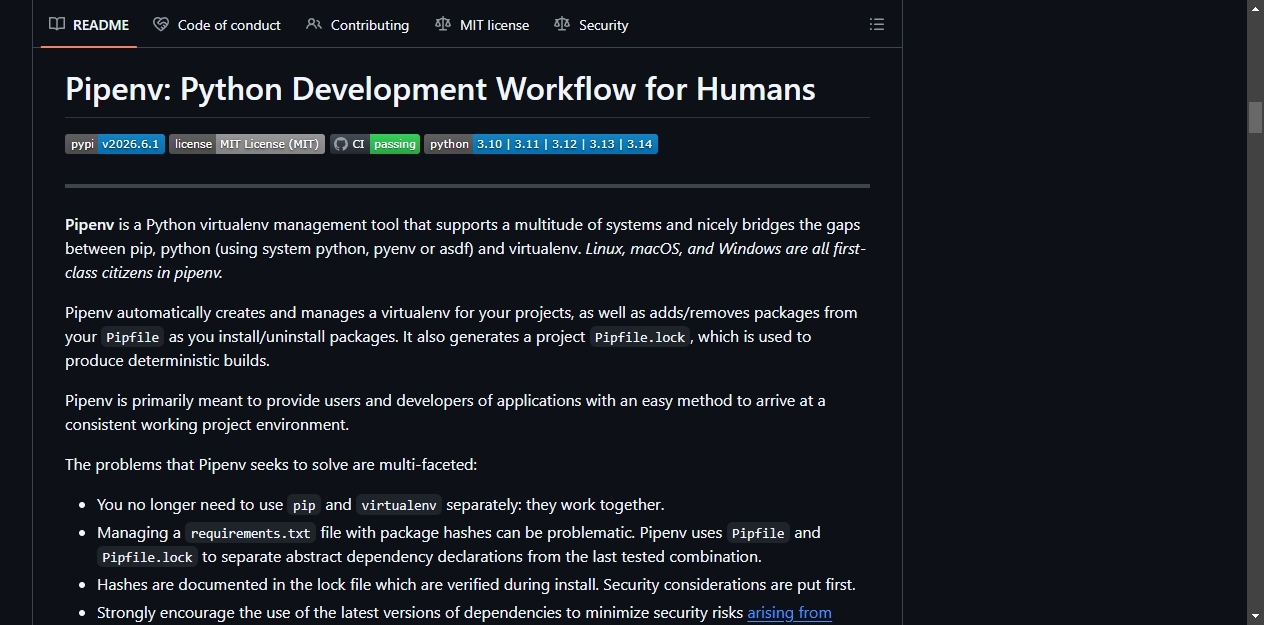Open the pypi v2026.6.1 badge
The image size is (1264, 625).
click(x=115, y=144)
